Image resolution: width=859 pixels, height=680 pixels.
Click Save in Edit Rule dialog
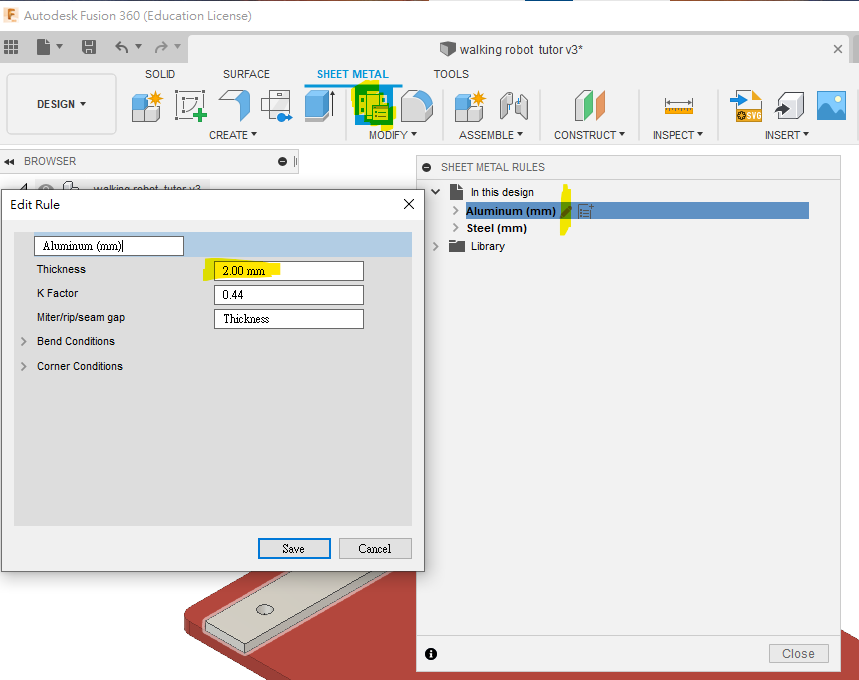point(293,548)
